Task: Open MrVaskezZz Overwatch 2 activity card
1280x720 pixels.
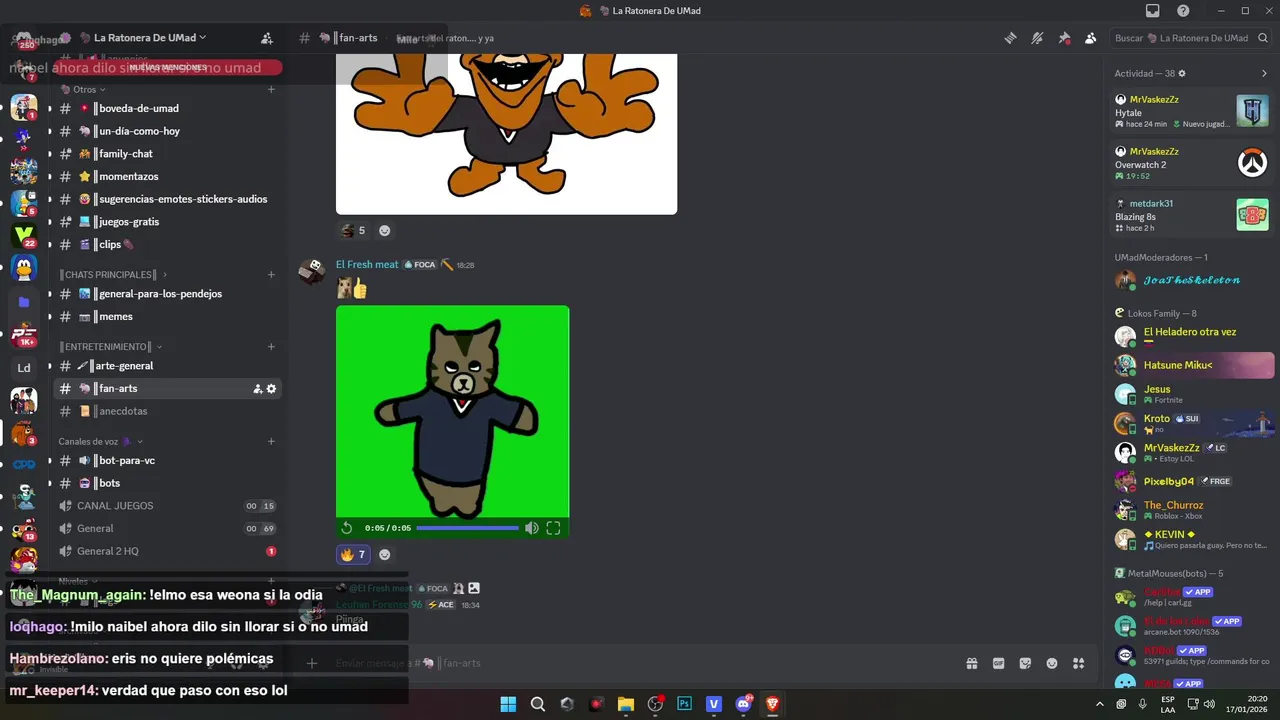Action: [x=1192, y=163]
